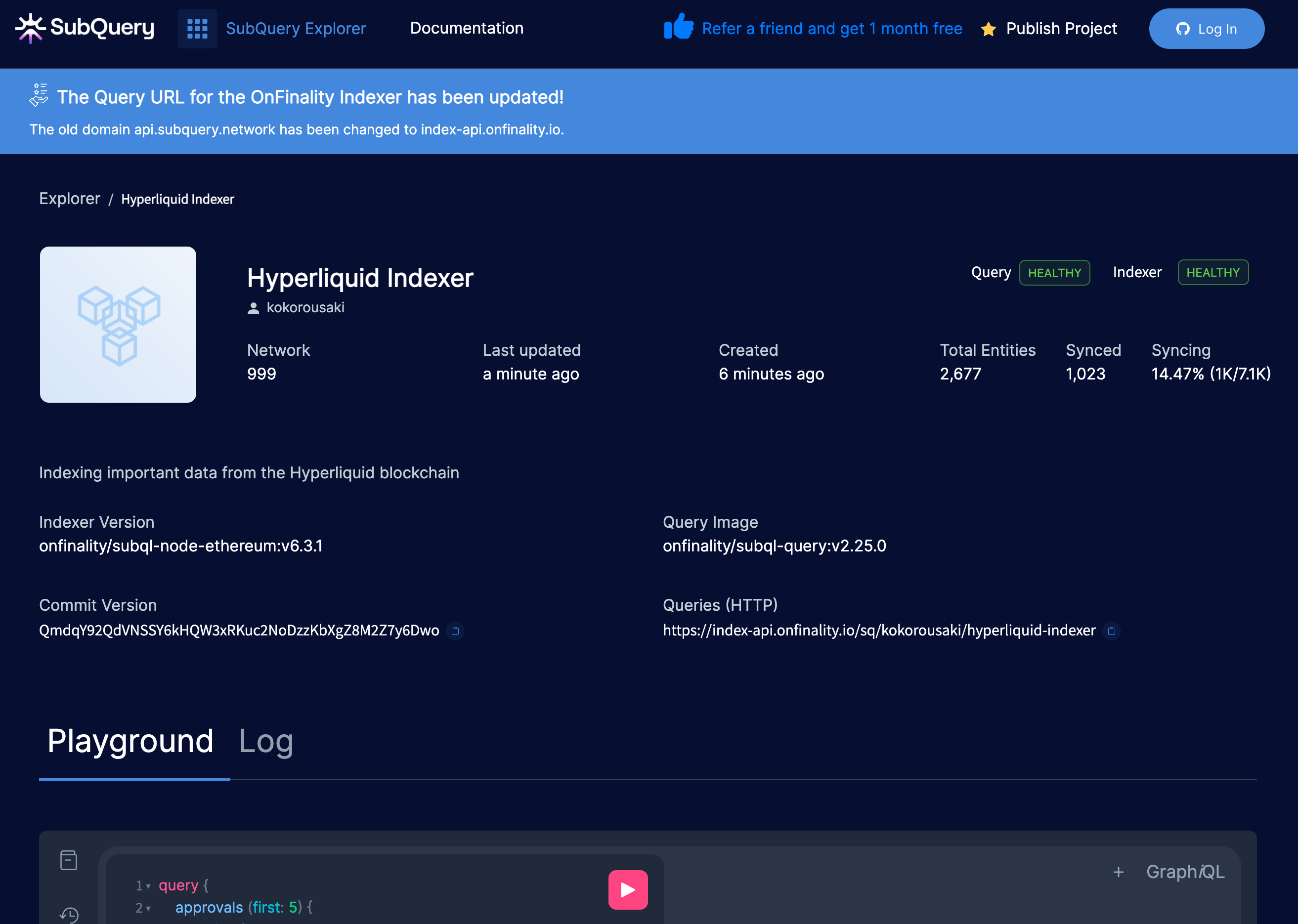1298x924 pixels.
Task: Open Publish Project link
Action: tap(1061, 29)
